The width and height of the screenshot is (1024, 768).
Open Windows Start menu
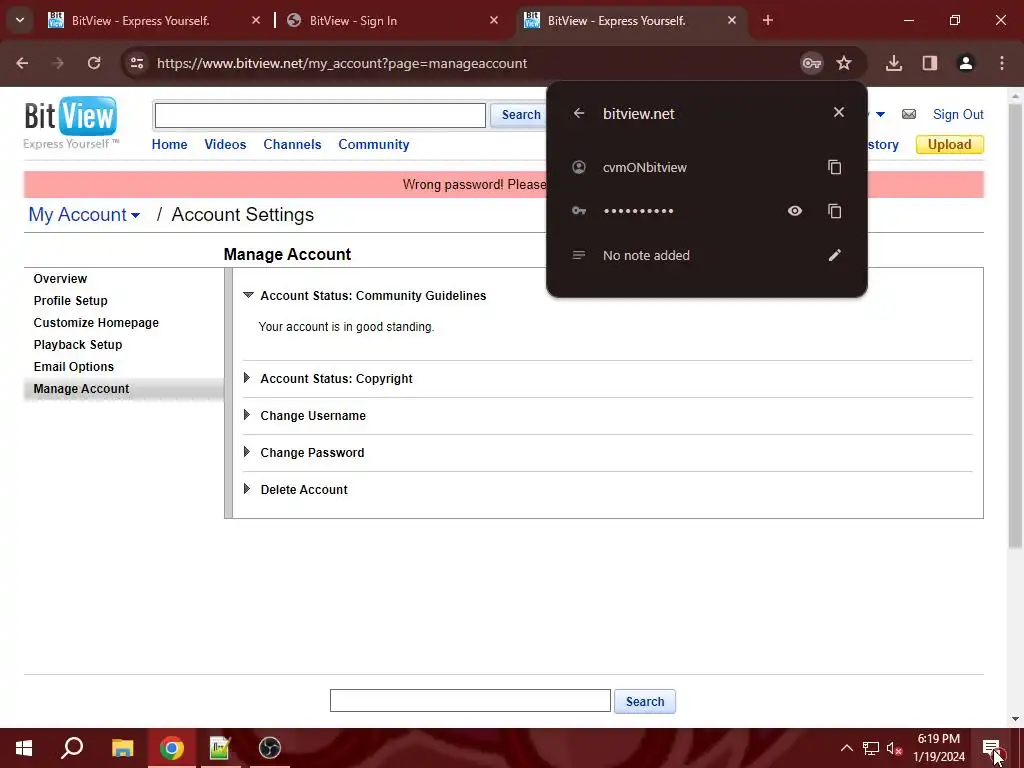click(x=24, y=748)
